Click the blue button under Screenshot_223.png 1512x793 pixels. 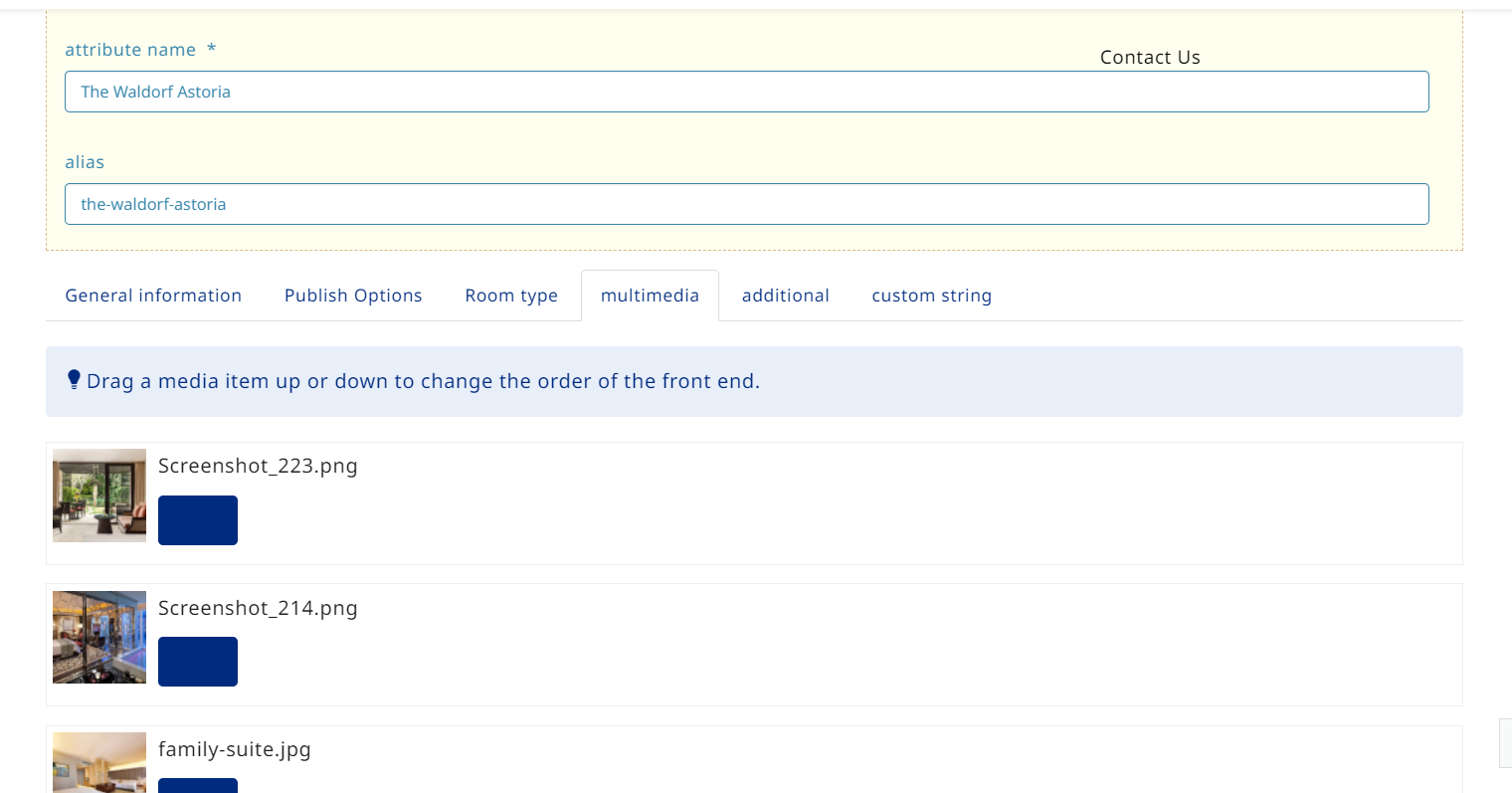(x=197, y=520)
